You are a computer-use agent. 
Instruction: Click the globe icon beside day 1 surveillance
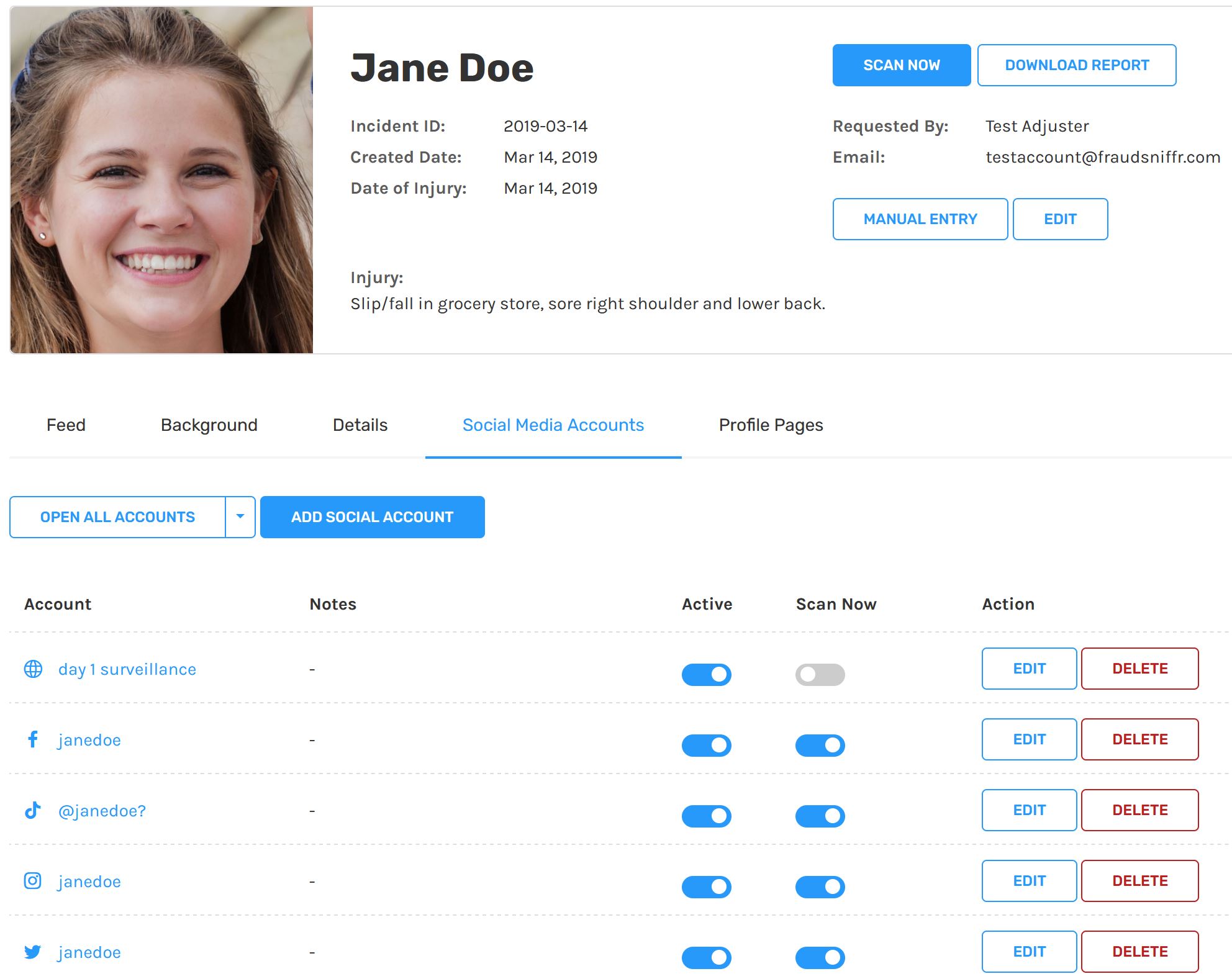pyautogui.click(x=33, y=669)
